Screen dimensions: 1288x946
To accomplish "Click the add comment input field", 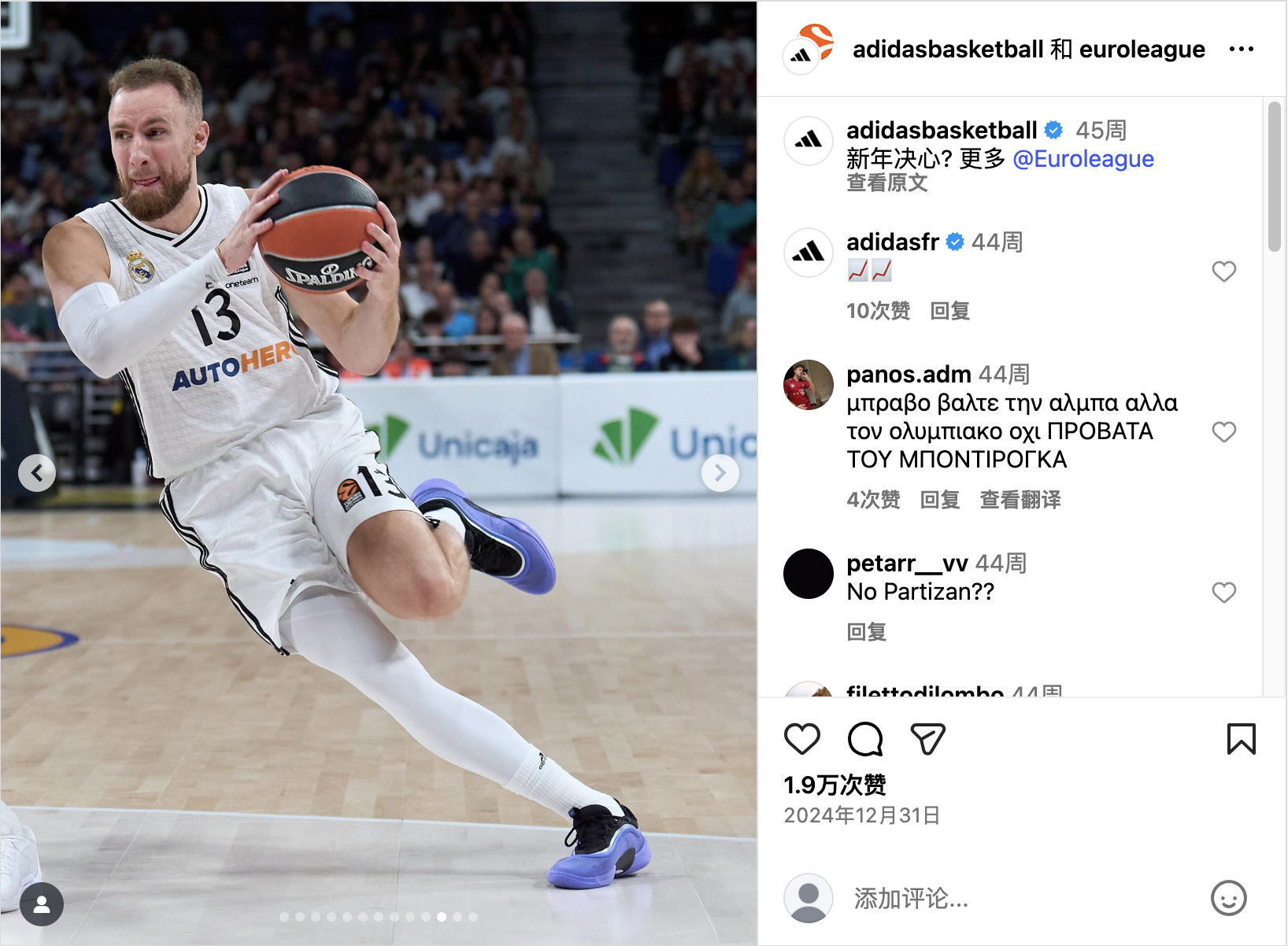I will tap(1023, 898).
